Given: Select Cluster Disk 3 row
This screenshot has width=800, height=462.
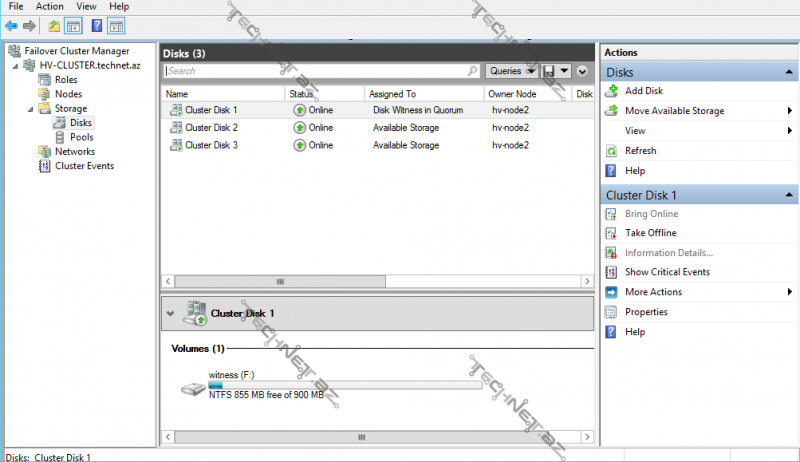Looking at the screenshot, I should point(378,145).
